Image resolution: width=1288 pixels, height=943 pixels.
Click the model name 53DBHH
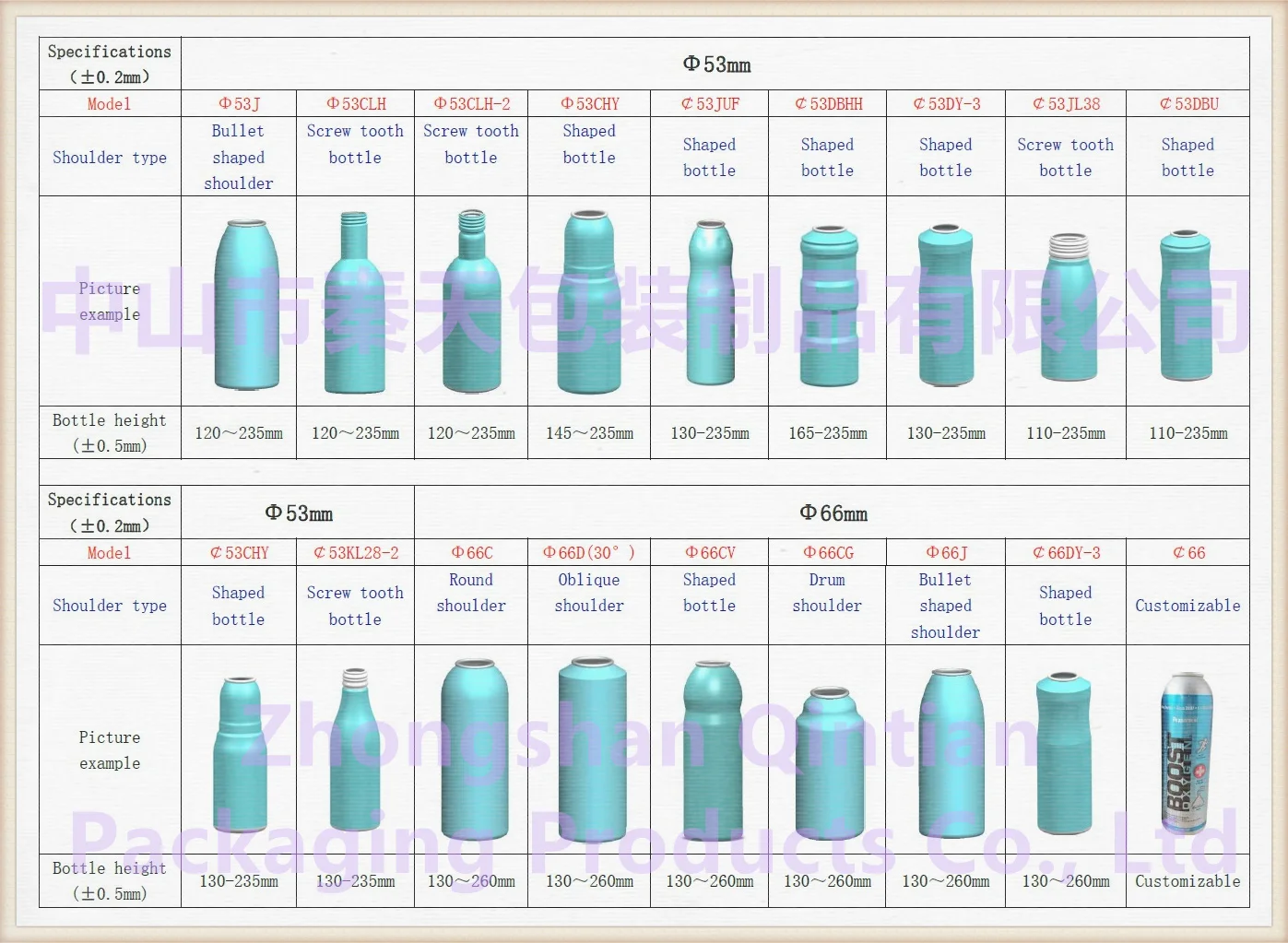click(828, 104)
